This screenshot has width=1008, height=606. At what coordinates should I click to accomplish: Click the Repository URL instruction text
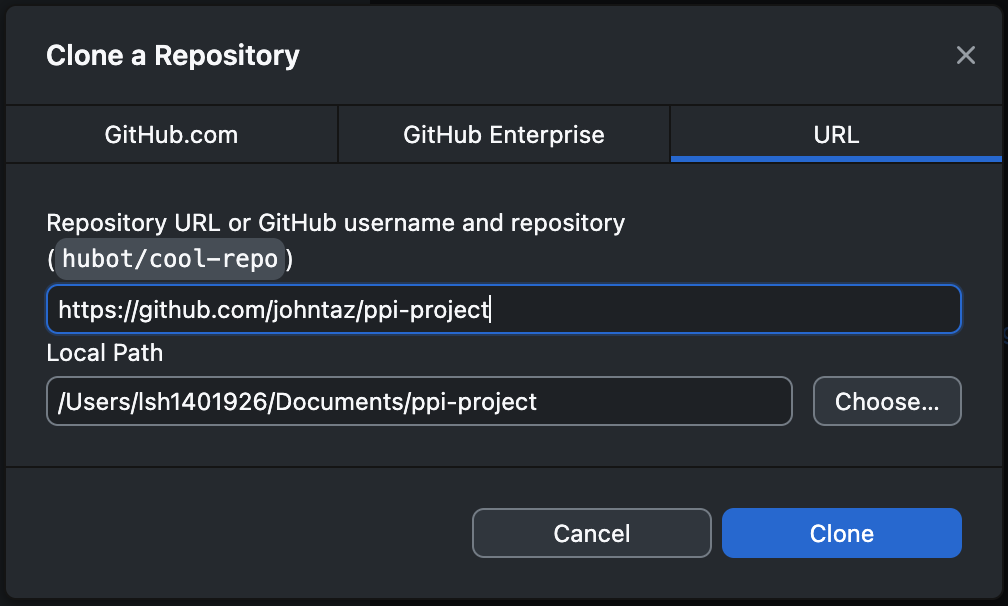(x=335, y=222)
